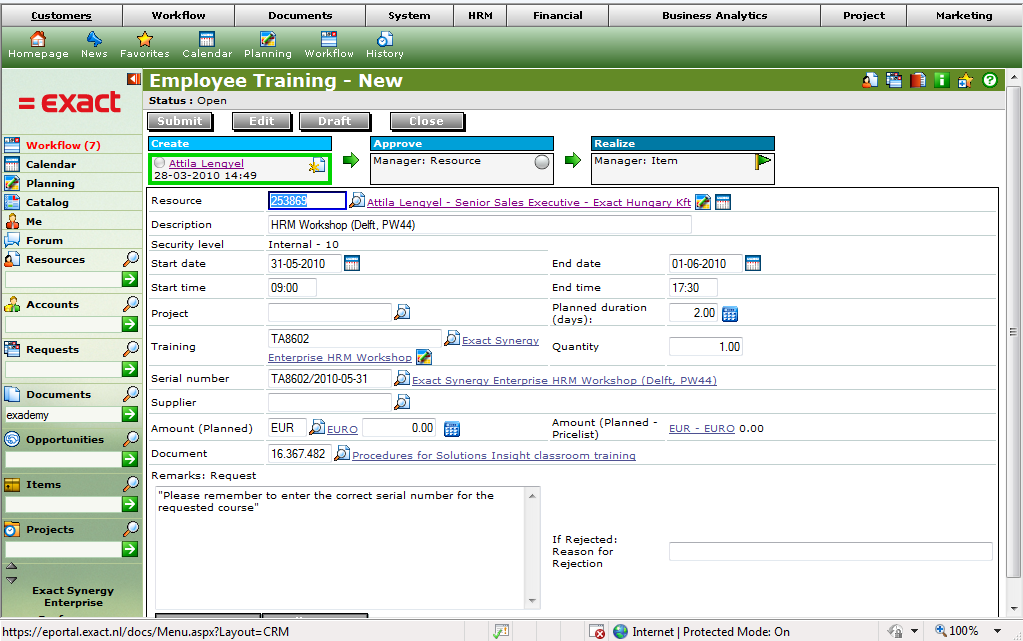This screenshot has height=641, width=1023.
Task: Collapse sidebar with the small up triangle
Action: tap(11, 566)
